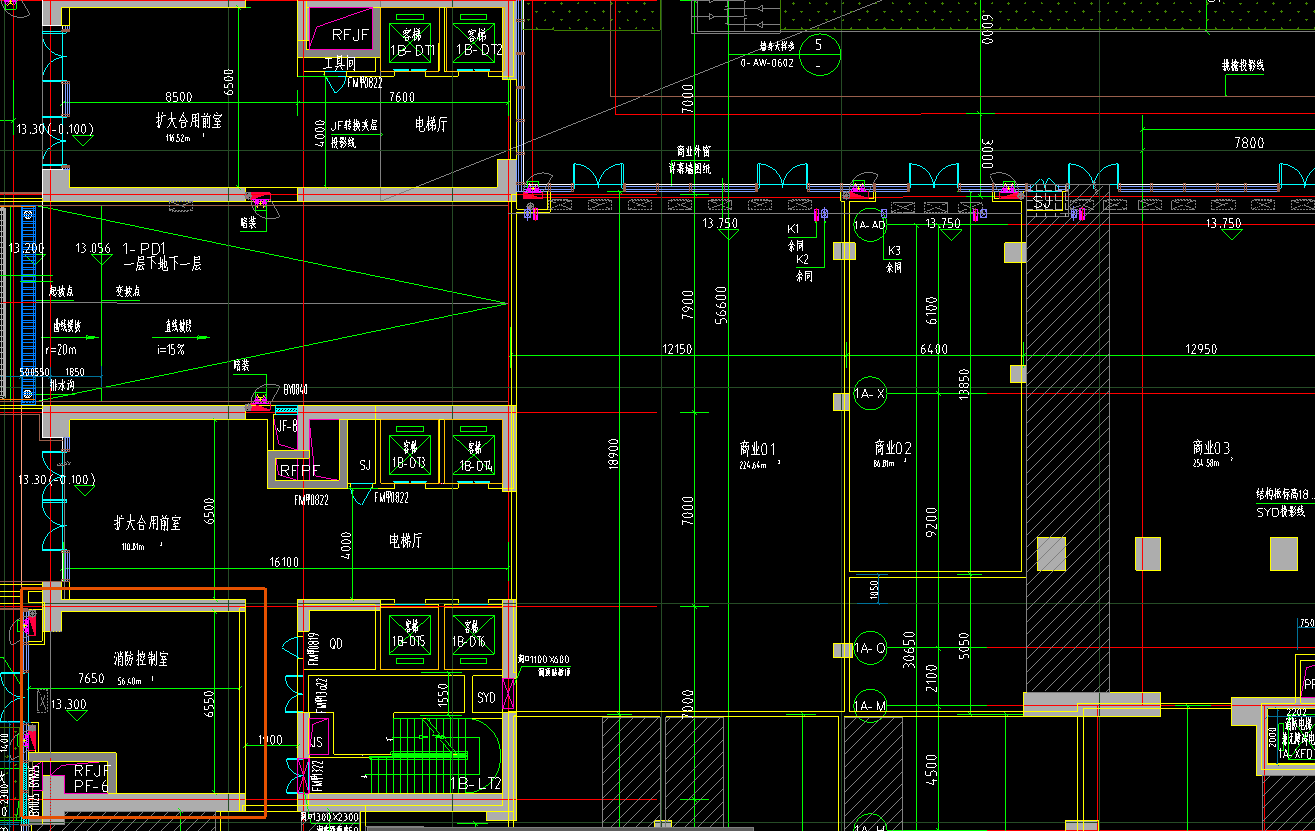Select the K2 callout label
Screen dimensions: 1315x831
click(x=802, y=259)
